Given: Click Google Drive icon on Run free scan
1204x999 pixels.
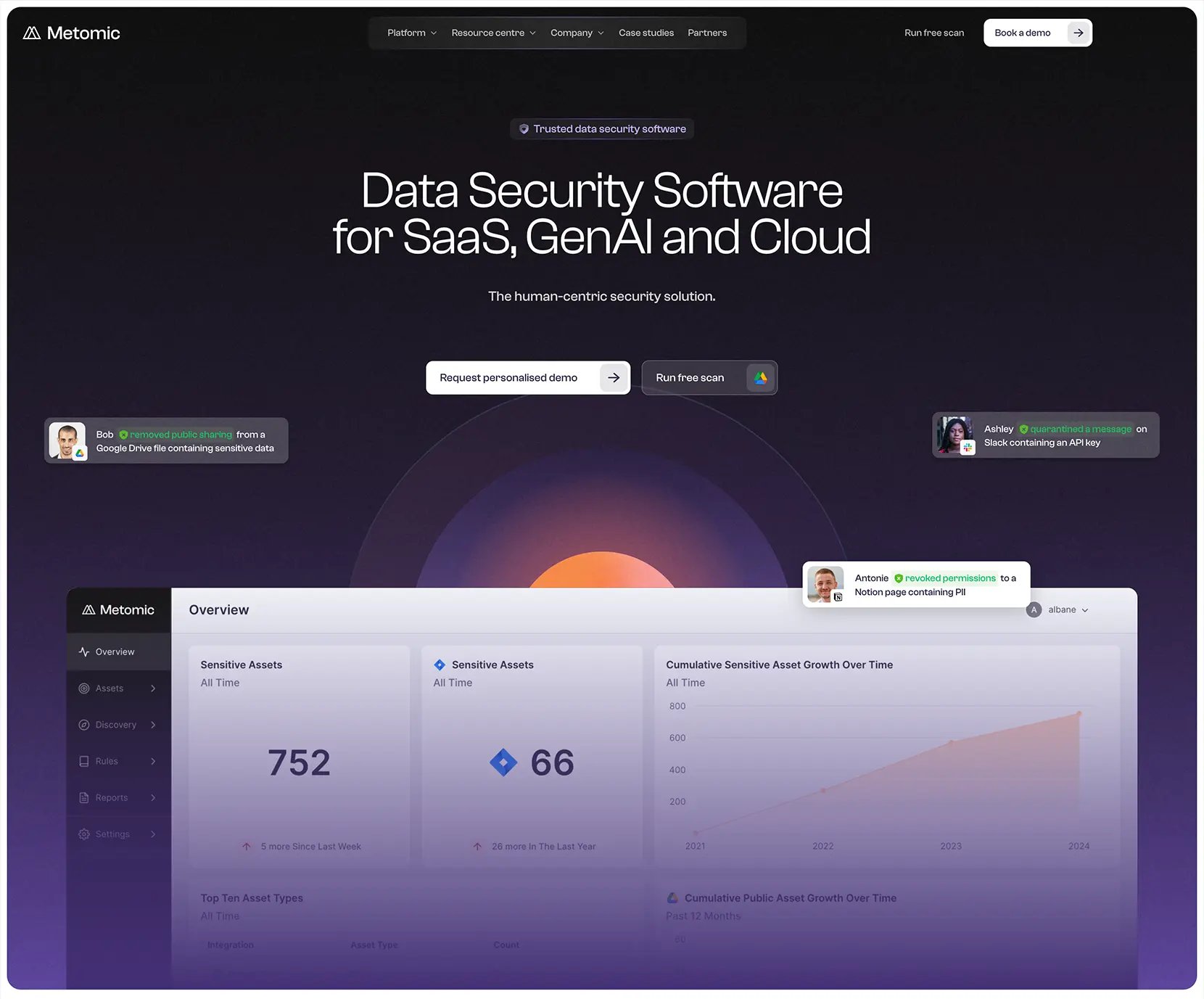Looking at the screenshot, I should [x=760, y=378].
